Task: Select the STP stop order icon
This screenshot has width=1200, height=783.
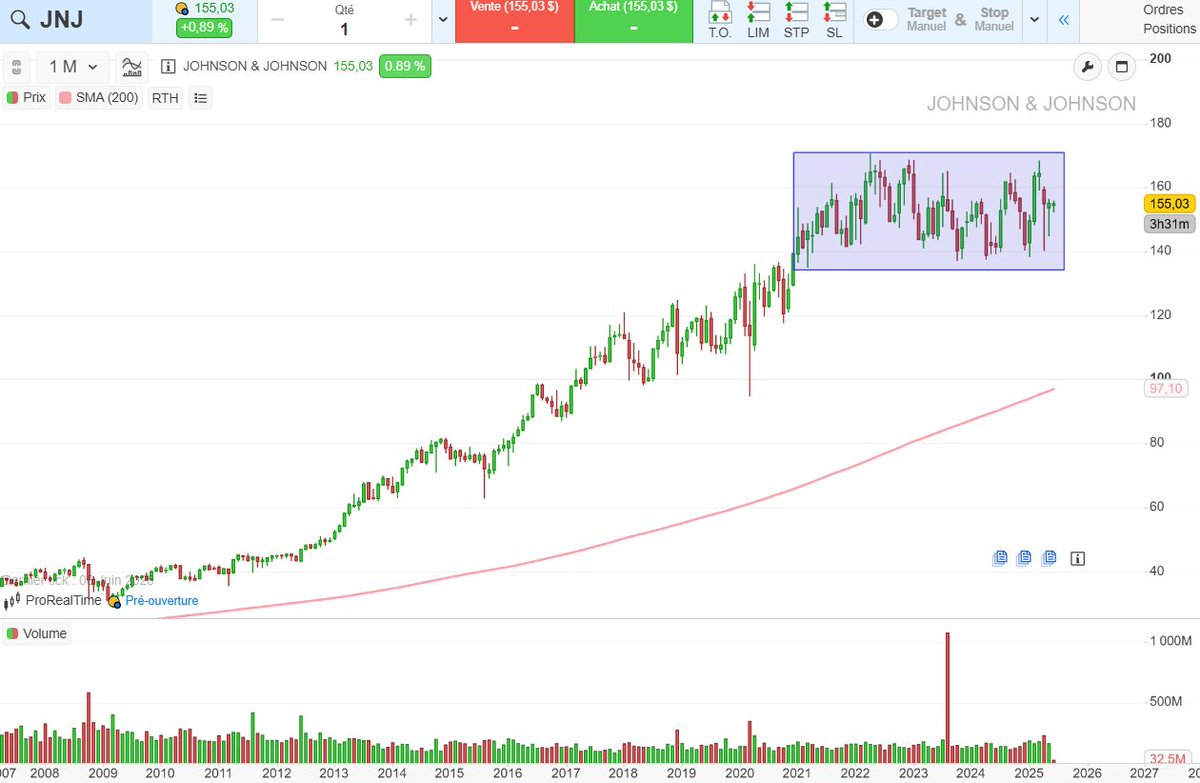Action: (x=796, y=20)
